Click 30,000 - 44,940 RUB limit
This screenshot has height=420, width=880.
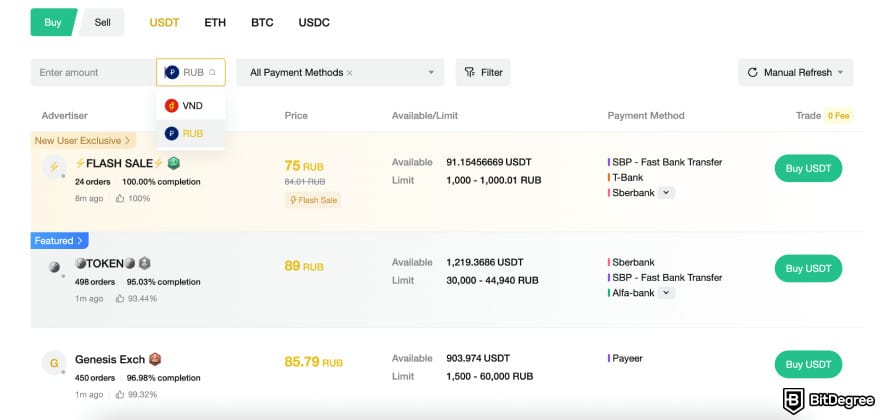click(492, 280)
